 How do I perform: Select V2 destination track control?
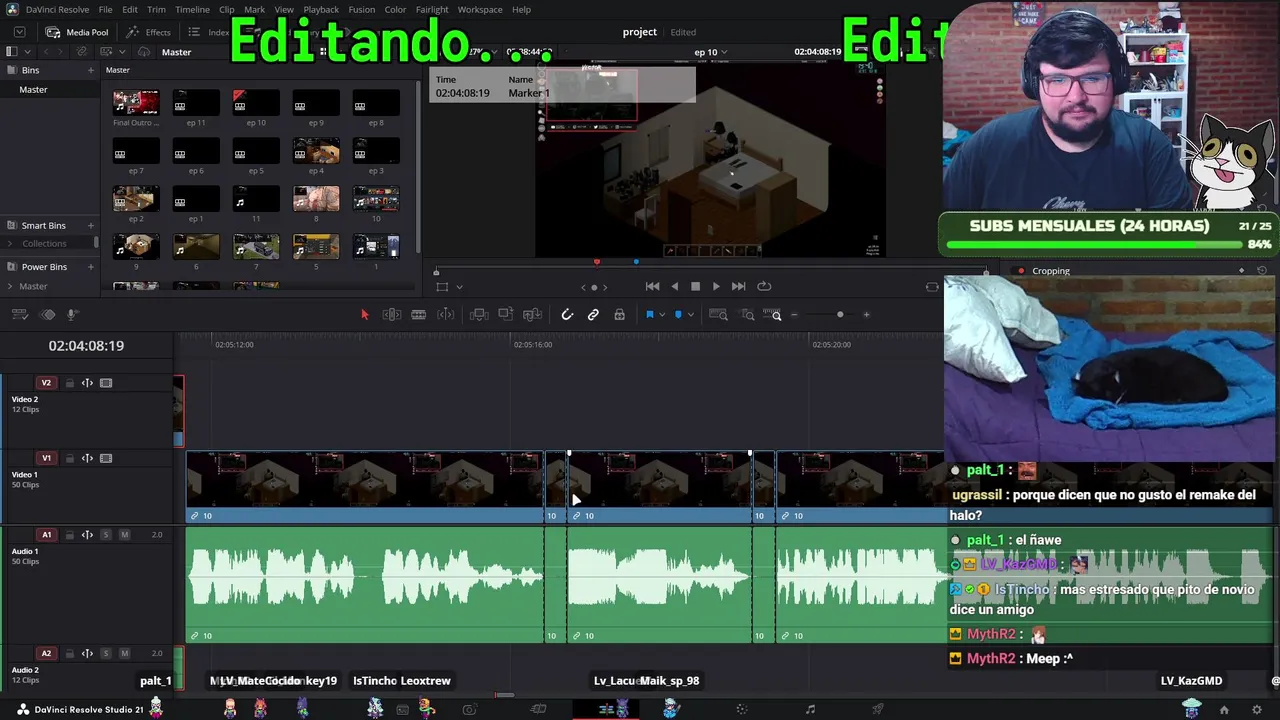pos(46,383)
